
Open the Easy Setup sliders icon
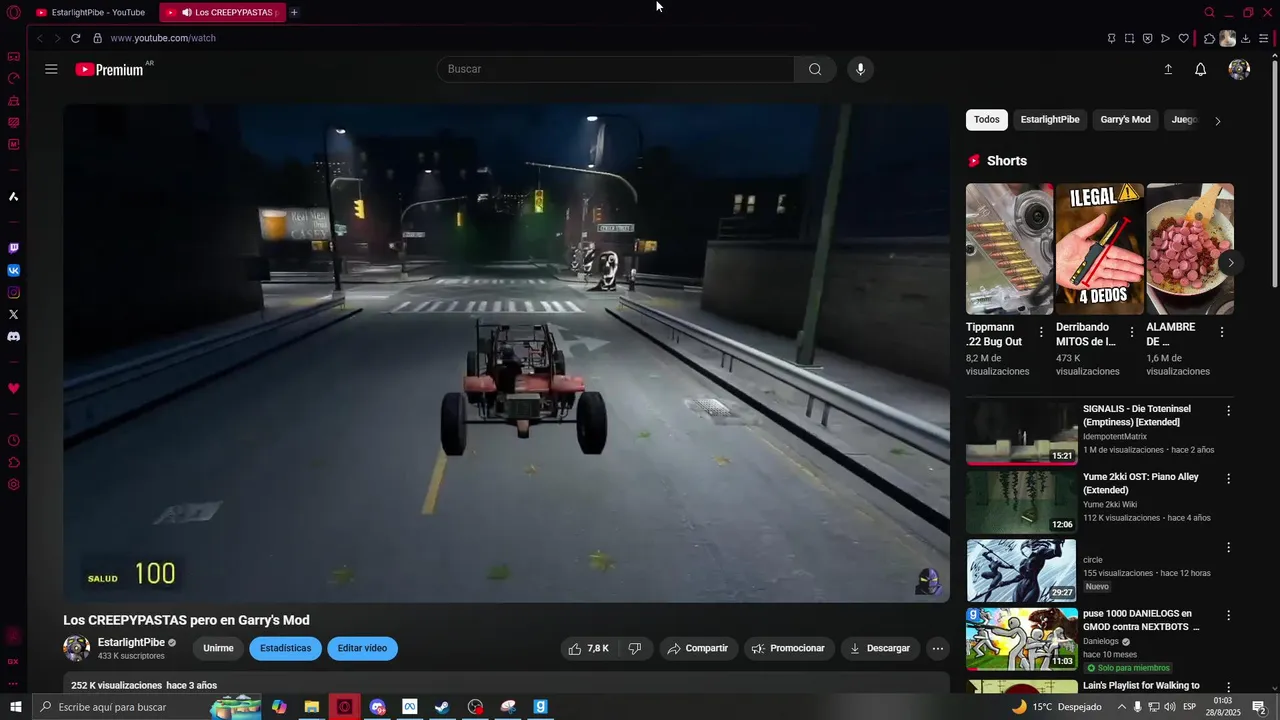pyautogui.click(x=1264, y=38)
